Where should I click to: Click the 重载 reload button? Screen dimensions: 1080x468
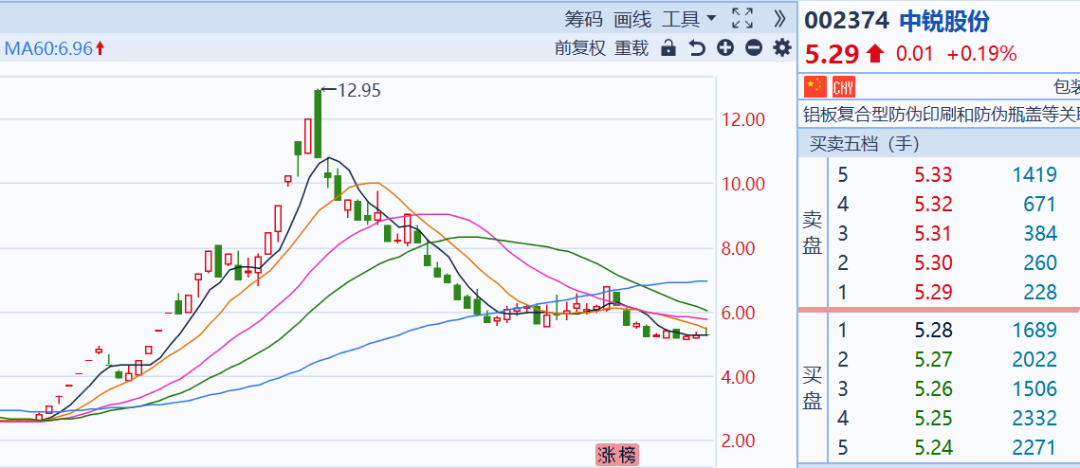pyautogui.click(x=632, y=48)
